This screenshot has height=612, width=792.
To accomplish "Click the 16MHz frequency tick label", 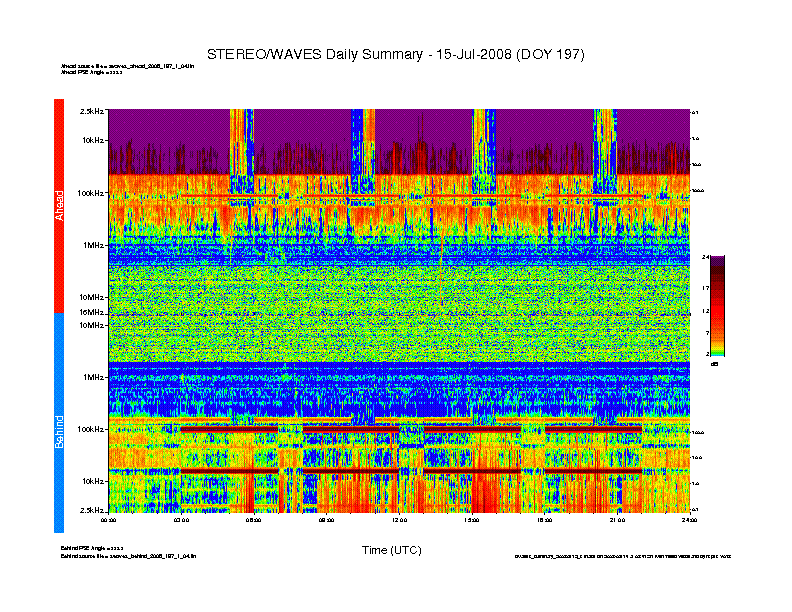I will [x=92, y=312].
